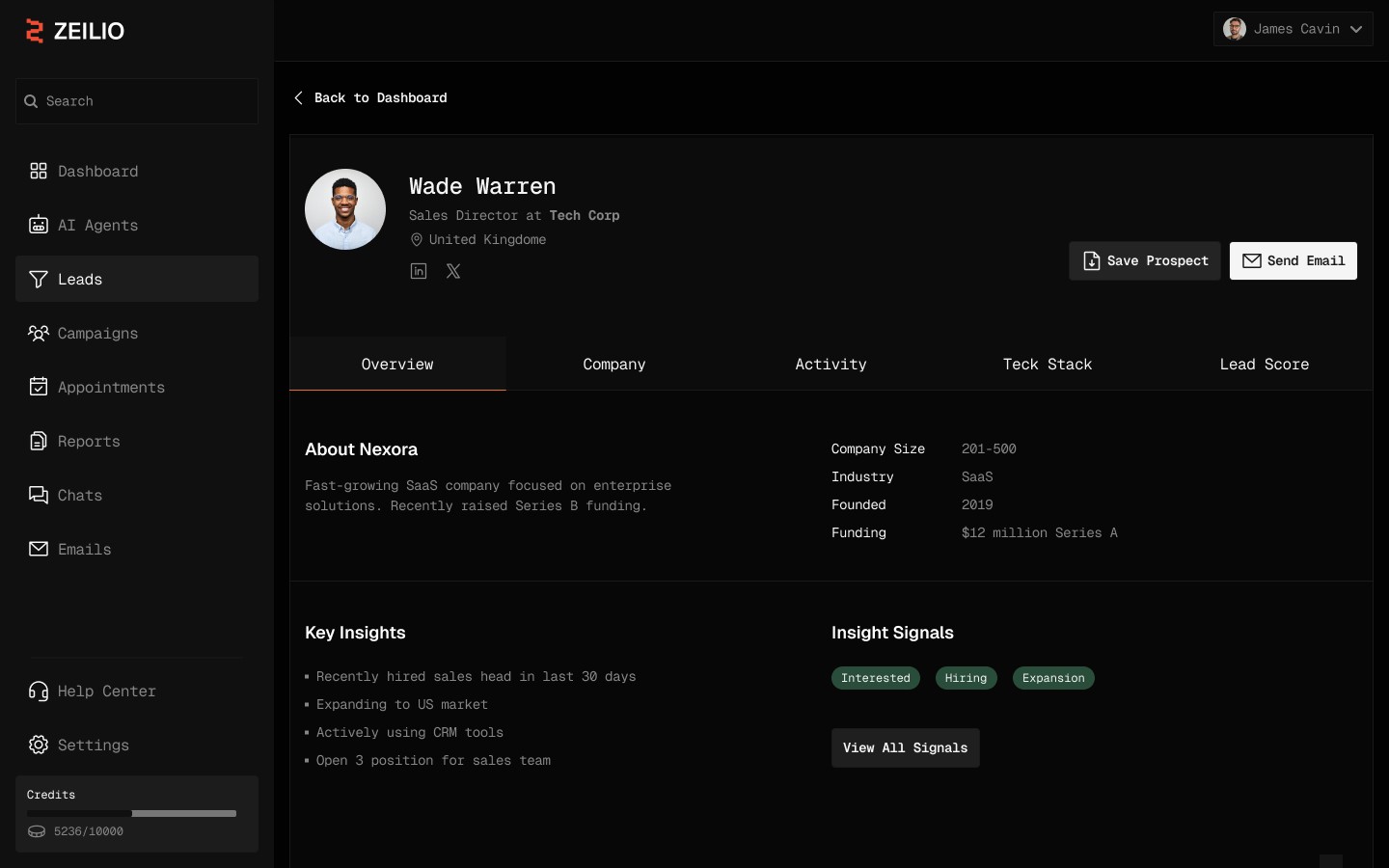Image resolution: width=1389 pixels, height=868 pixels.
Task: Click the download icon in Save Prospect
Action: (x=1092, y=260)
